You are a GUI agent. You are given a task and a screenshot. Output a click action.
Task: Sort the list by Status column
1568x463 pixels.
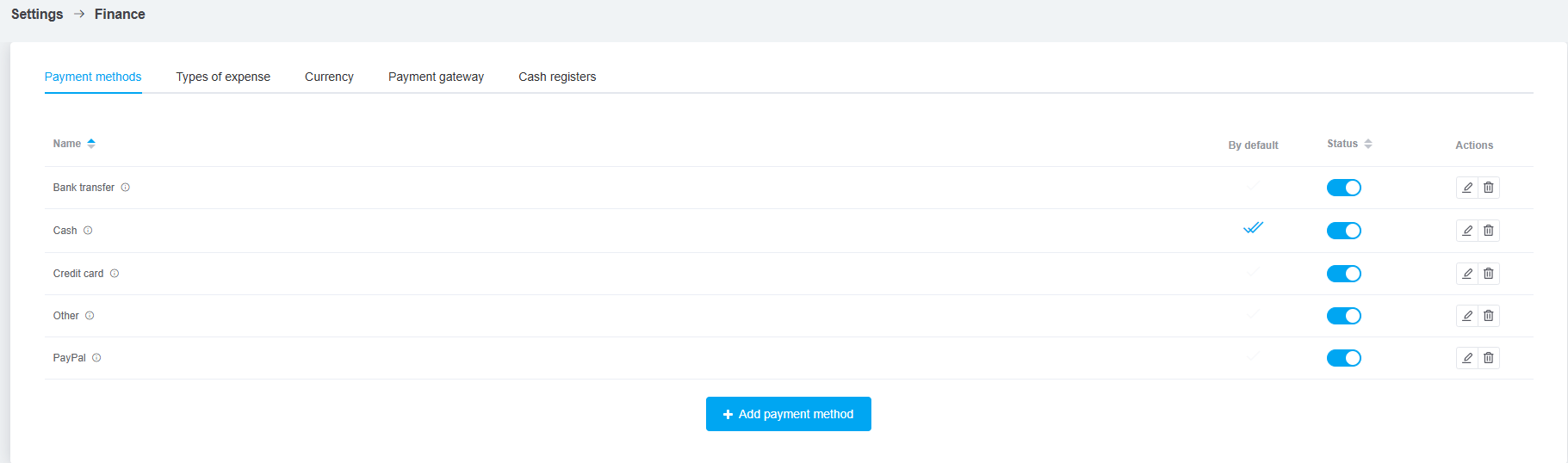click(x=1349, y=144)
